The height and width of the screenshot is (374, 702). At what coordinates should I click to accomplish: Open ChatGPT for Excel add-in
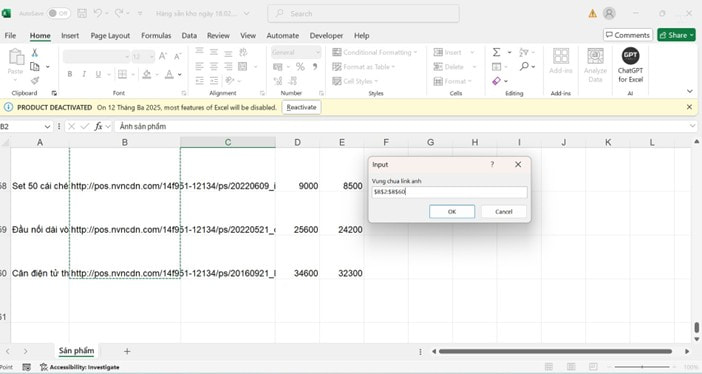[x=630, y=64]
